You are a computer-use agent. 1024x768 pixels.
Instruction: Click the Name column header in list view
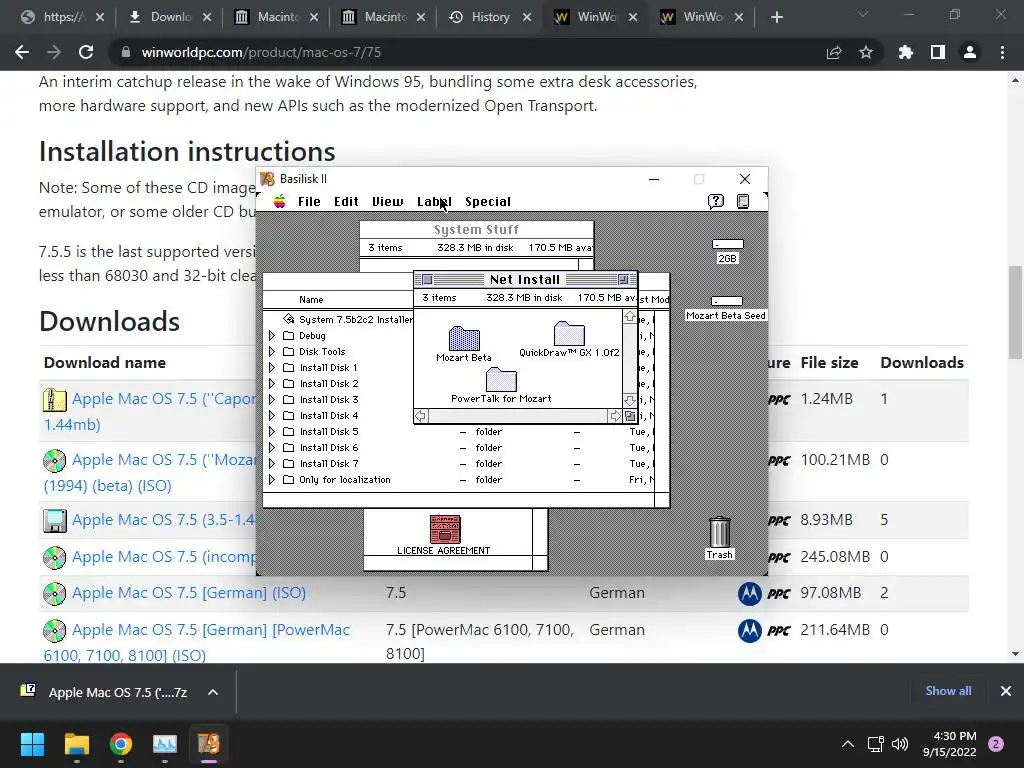pos(311,300)
